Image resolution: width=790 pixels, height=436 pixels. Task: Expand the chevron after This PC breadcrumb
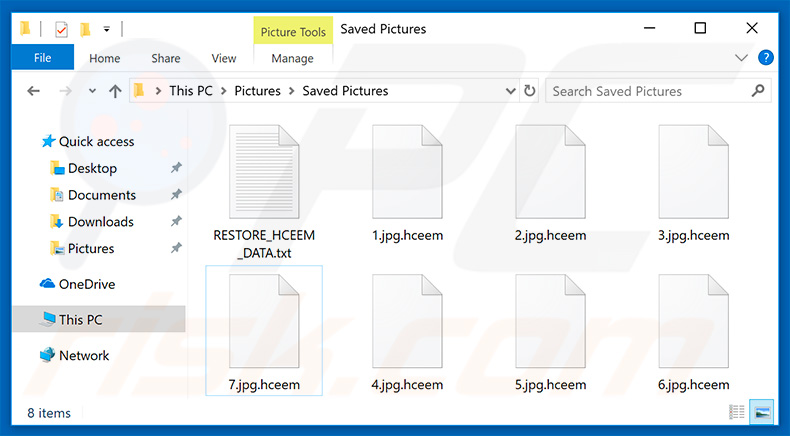[224, 91]
